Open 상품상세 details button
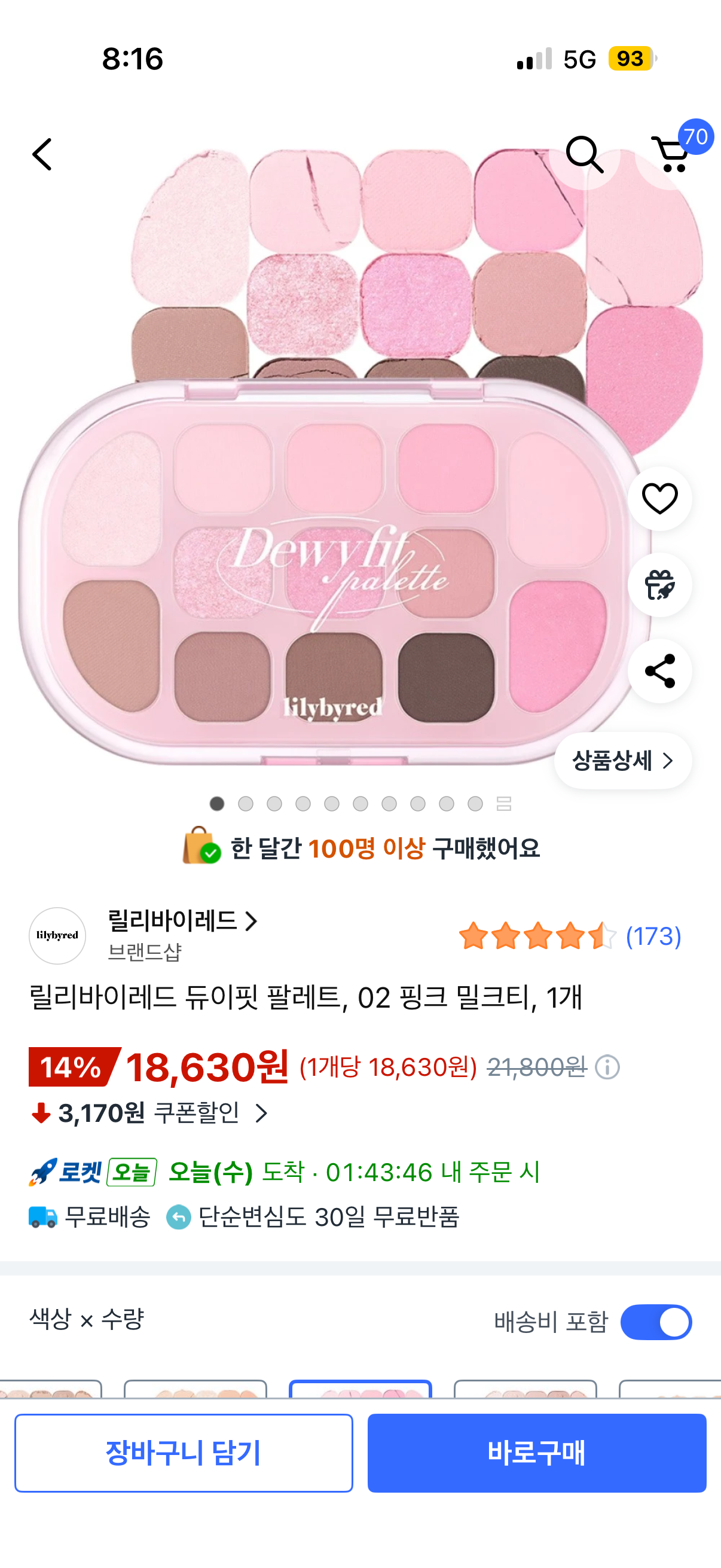721x1568 pixels. [x=622, y=761]
